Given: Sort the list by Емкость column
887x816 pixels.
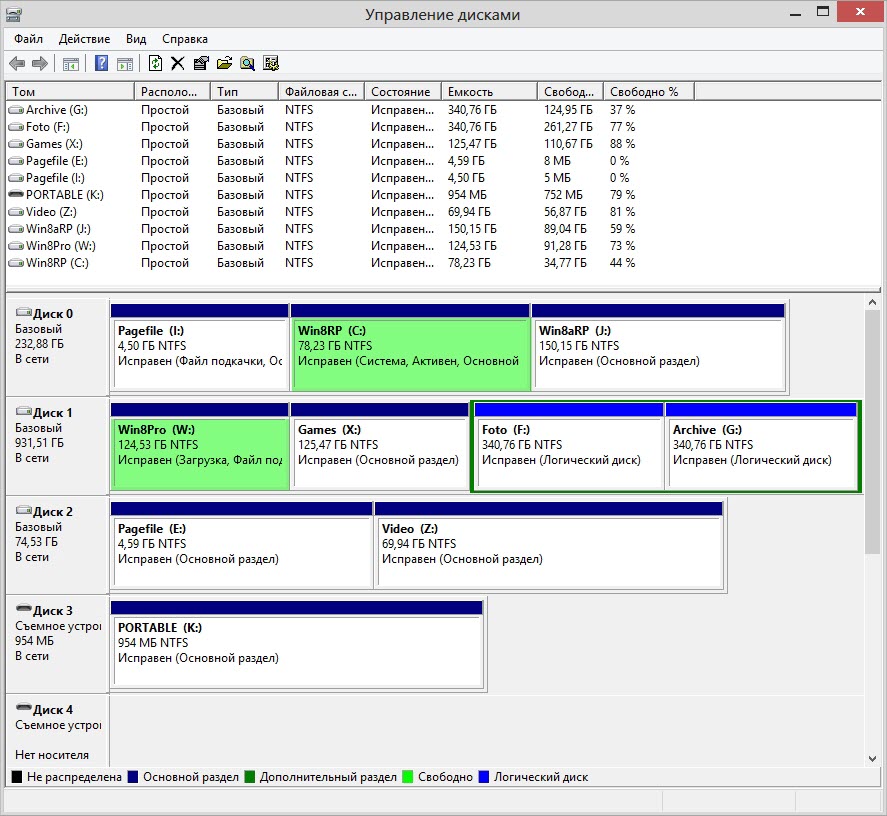Looking at the screenshot, I should 488,92.
